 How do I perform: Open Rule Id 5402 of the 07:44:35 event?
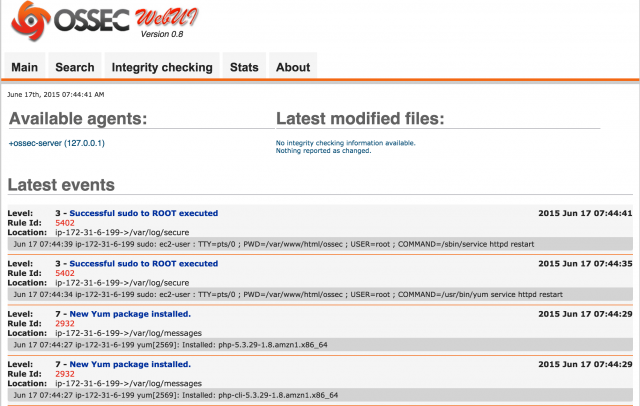(x=65, y=273)
